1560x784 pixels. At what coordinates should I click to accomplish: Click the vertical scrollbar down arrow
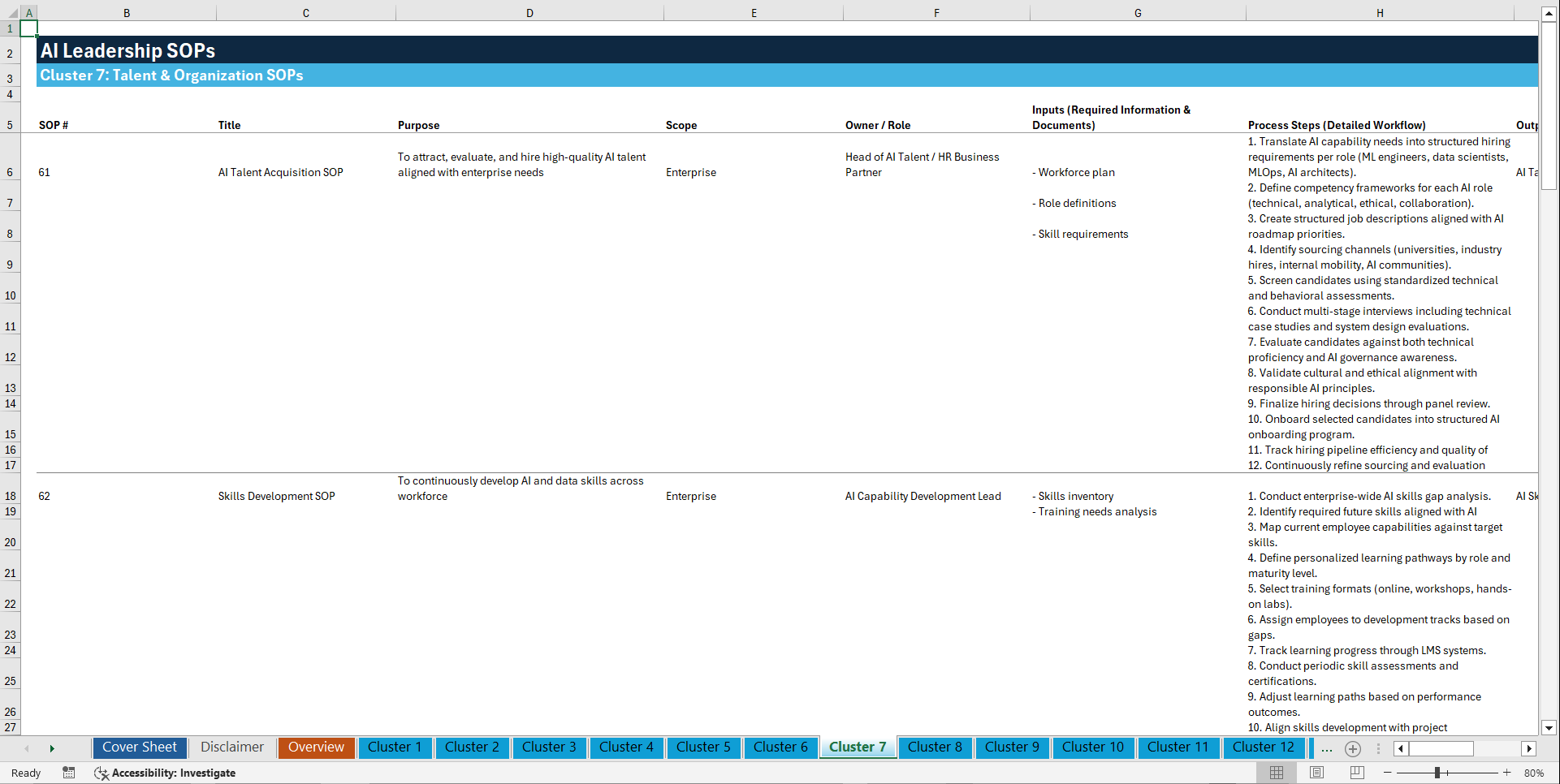coord(1549,728)
